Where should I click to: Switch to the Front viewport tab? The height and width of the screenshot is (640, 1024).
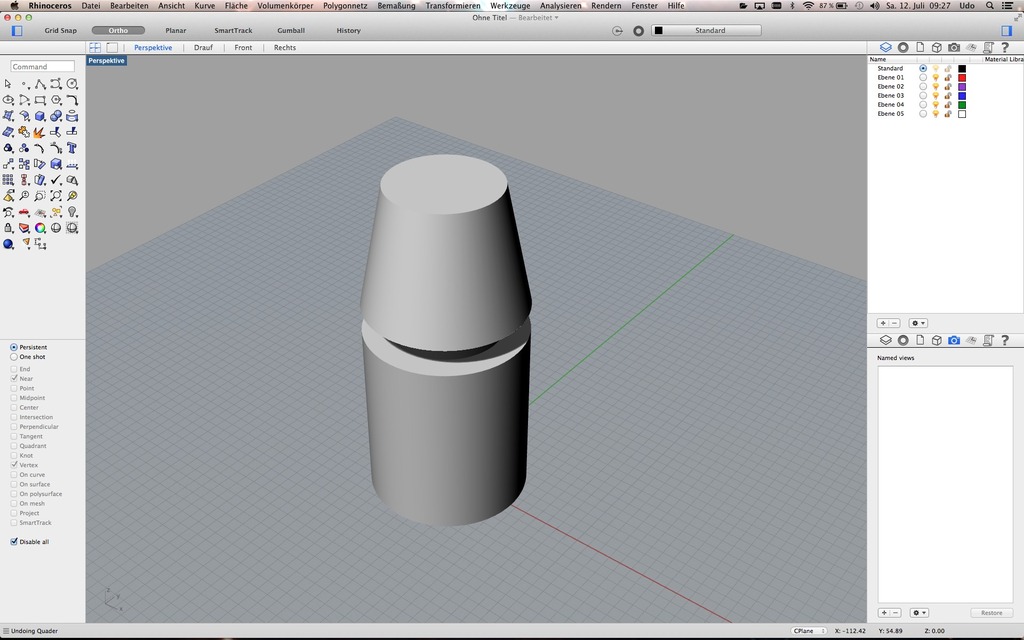(243, 47)
